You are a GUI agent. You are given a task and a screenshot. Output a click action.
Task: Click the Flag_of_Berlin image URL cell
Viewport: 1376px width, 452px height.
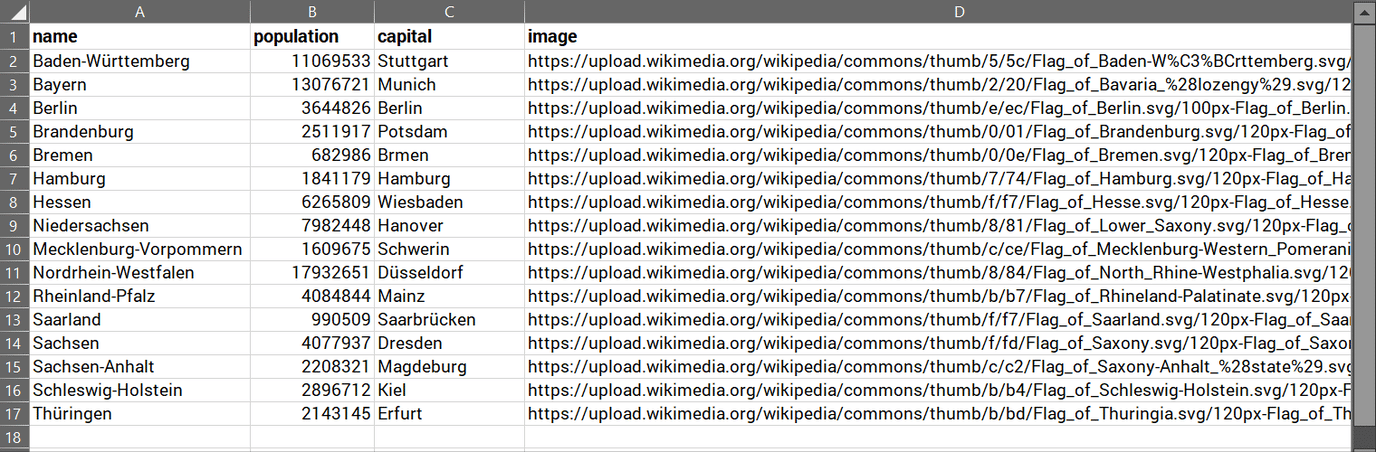tap(938, 108)
